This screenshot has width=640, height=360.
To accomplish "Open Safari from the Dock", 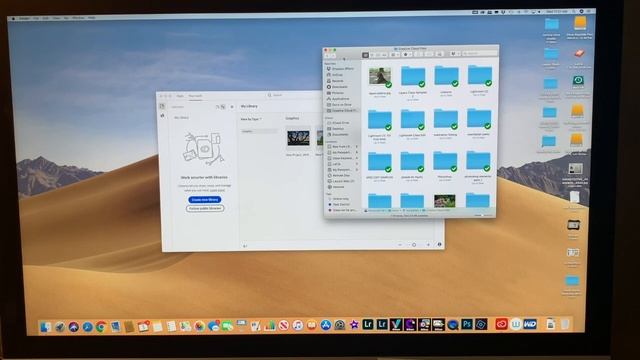I will pyautogui.click(x=87, y=327).
